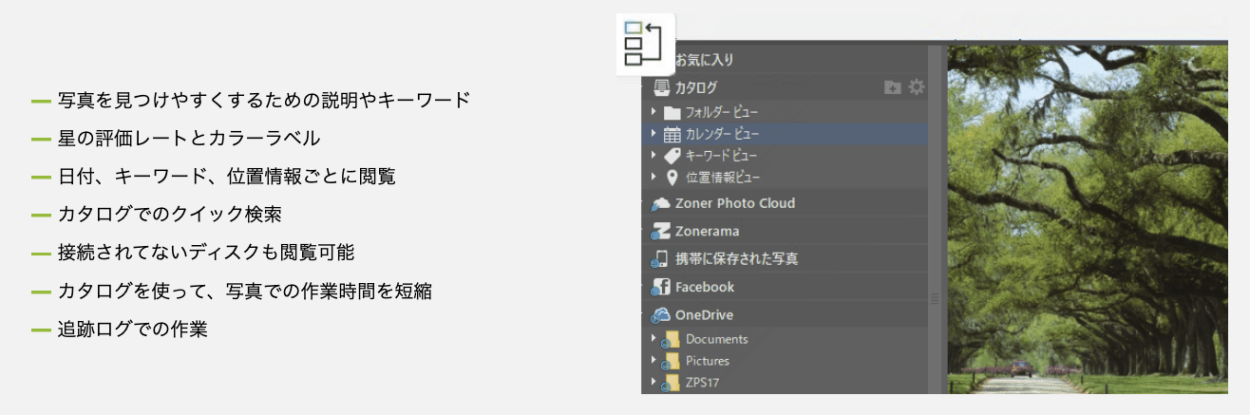
Task: Expand the Pictures folder
Action: 654,361
